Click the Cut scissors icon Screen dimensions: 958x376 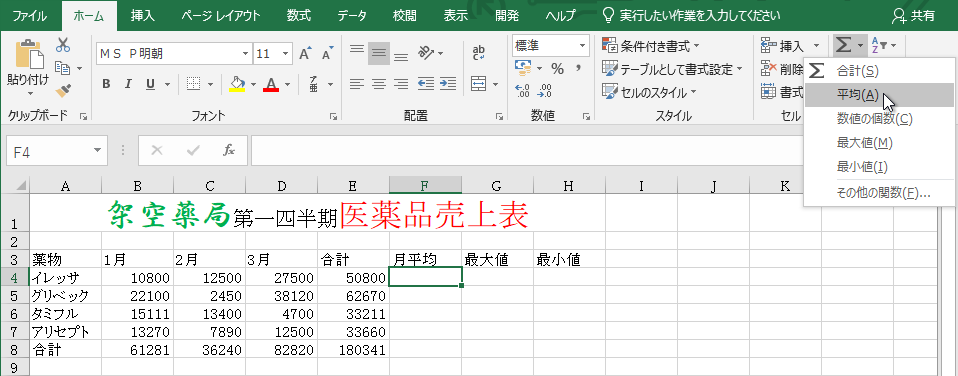[63, 45]
